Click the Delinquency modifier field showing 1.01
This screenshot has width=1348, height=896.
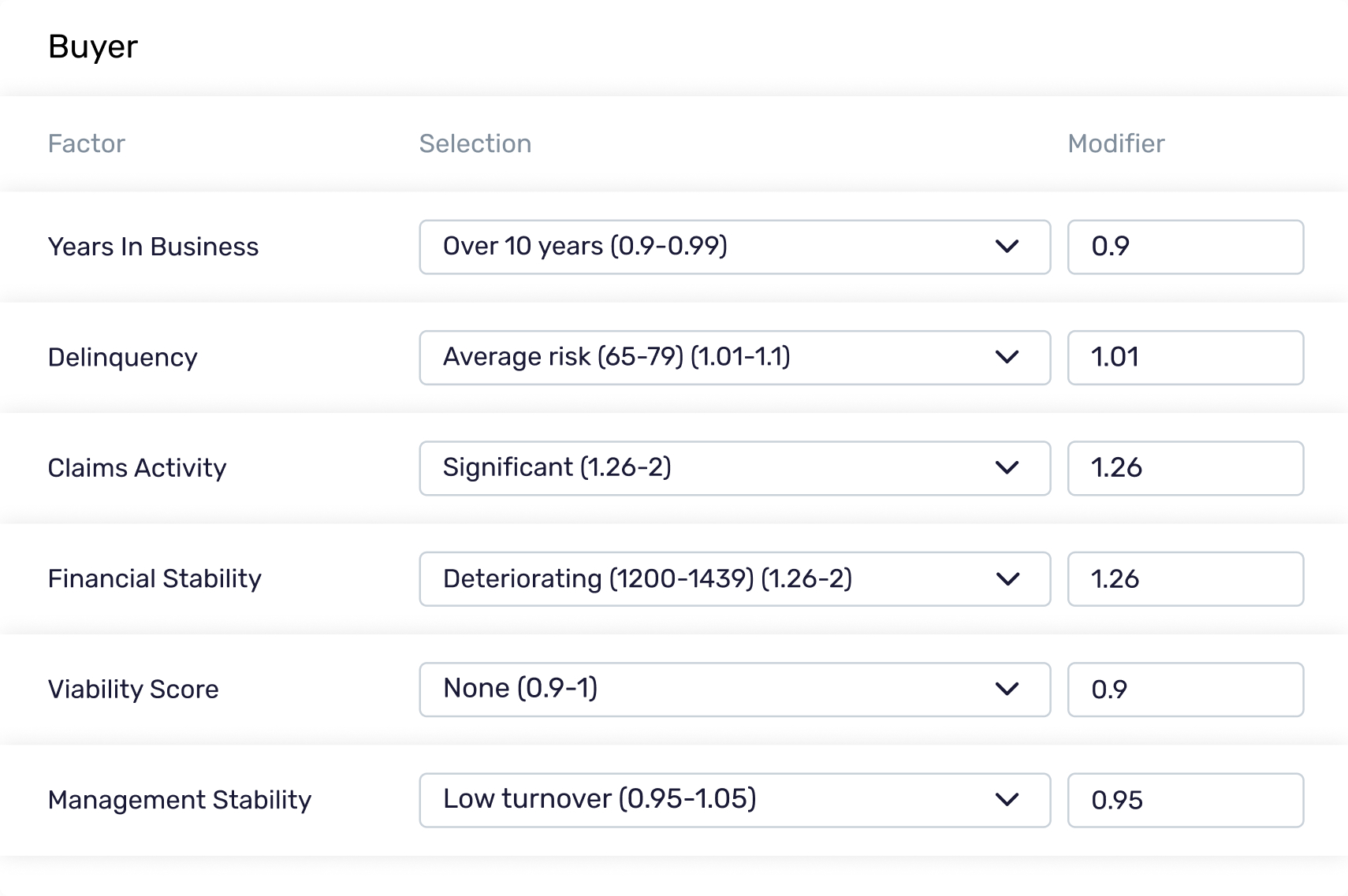point(1185,357)
